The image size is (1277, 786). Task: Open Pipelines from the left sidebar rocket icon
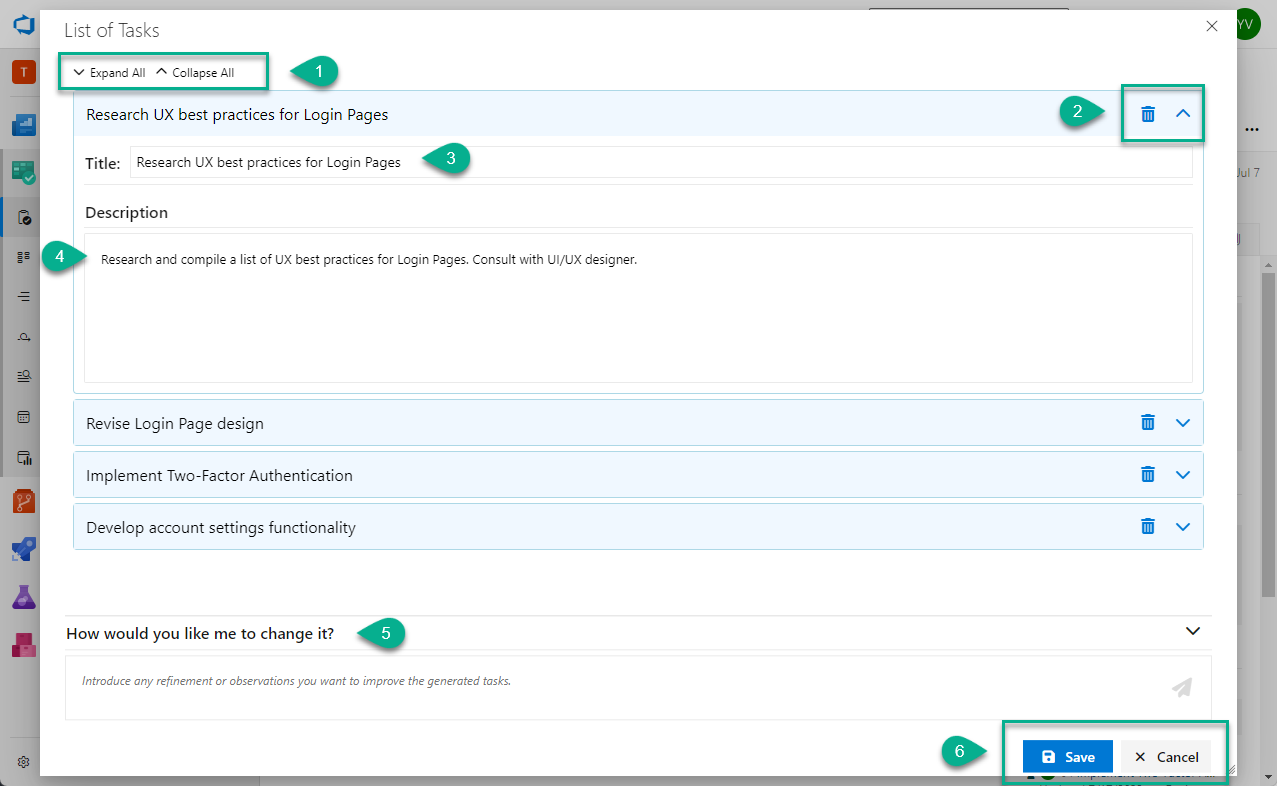point(22,548)
